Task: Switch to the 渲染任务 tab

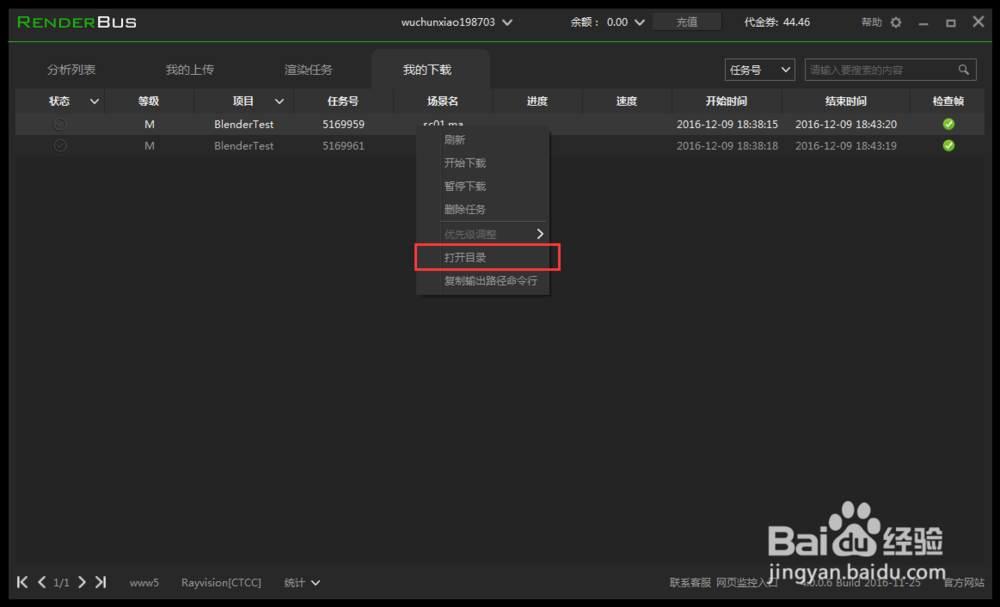Action: click(309, 69)
